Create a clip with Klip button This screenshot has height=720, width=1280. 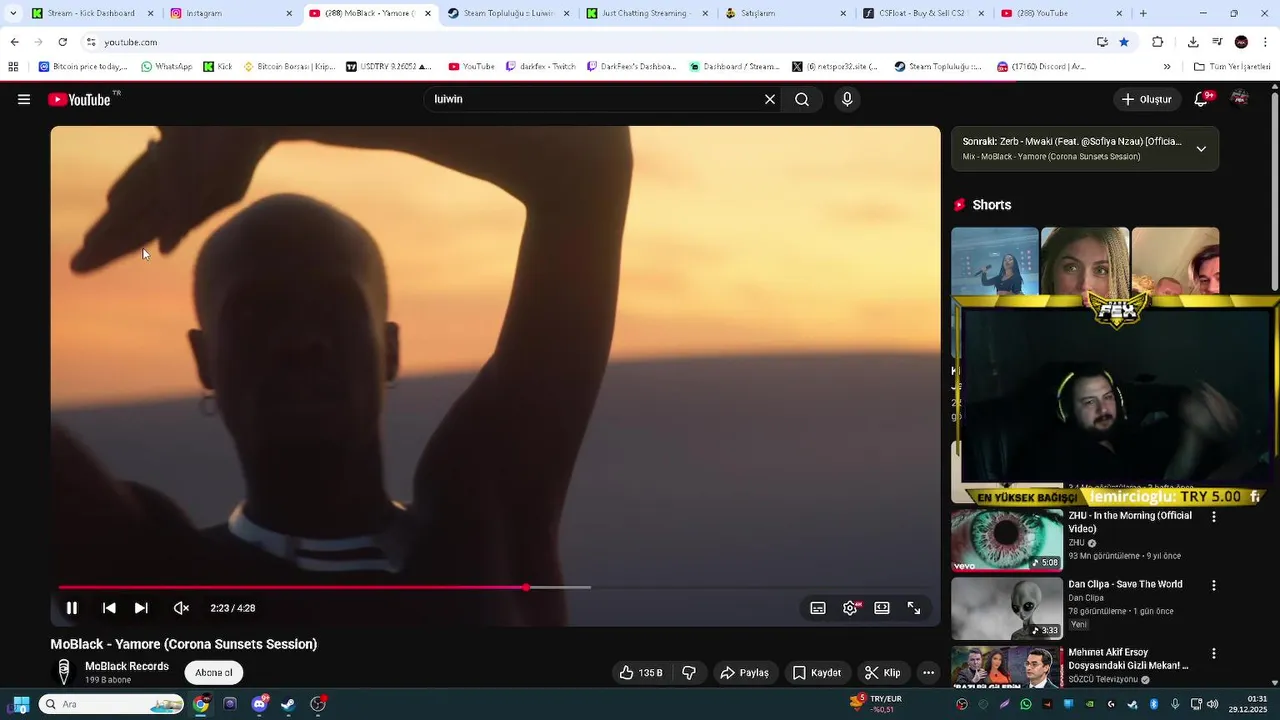(x=883, y=673)
